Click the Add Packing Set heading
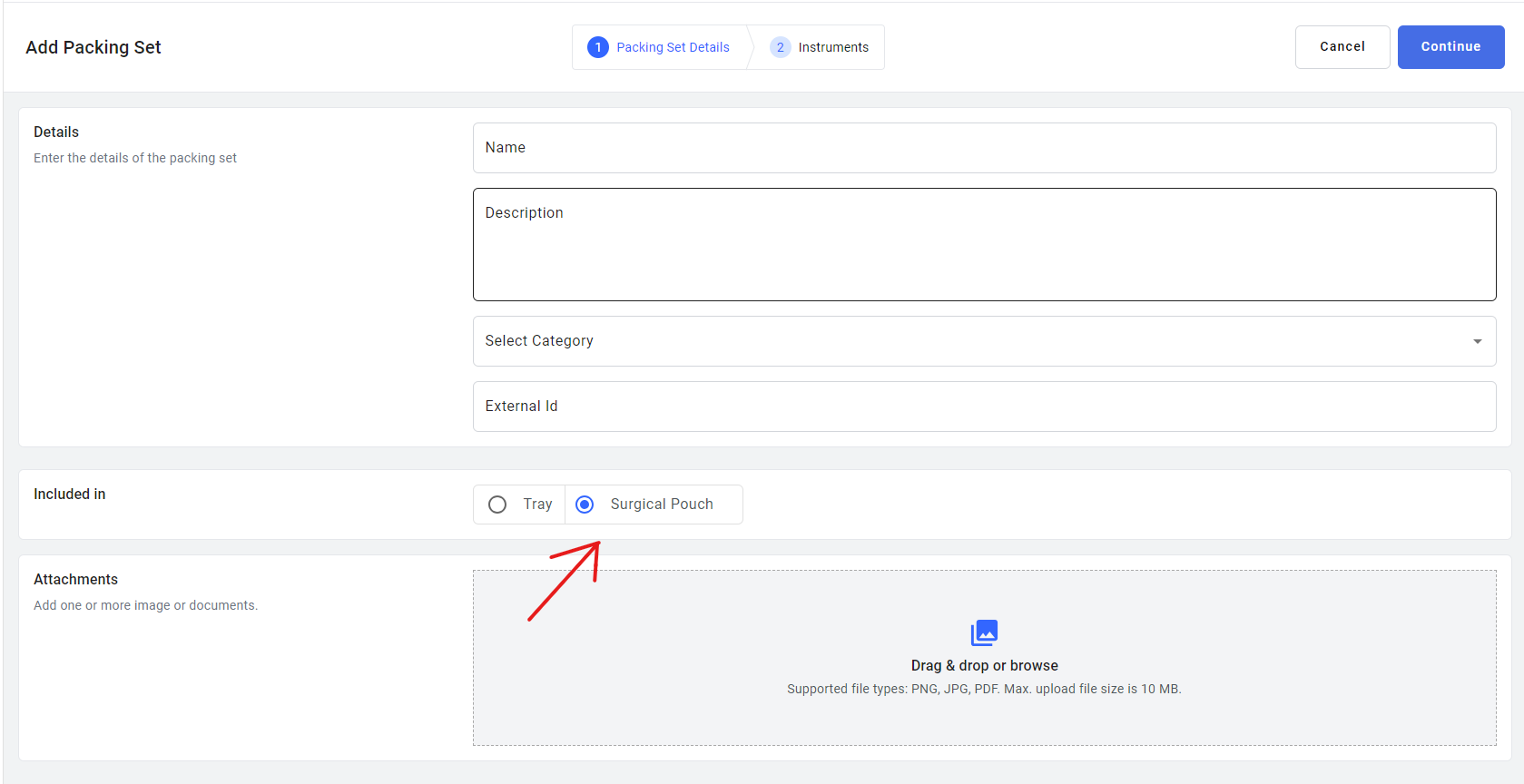Screen dimensions: 1524x784 (93, 47)
